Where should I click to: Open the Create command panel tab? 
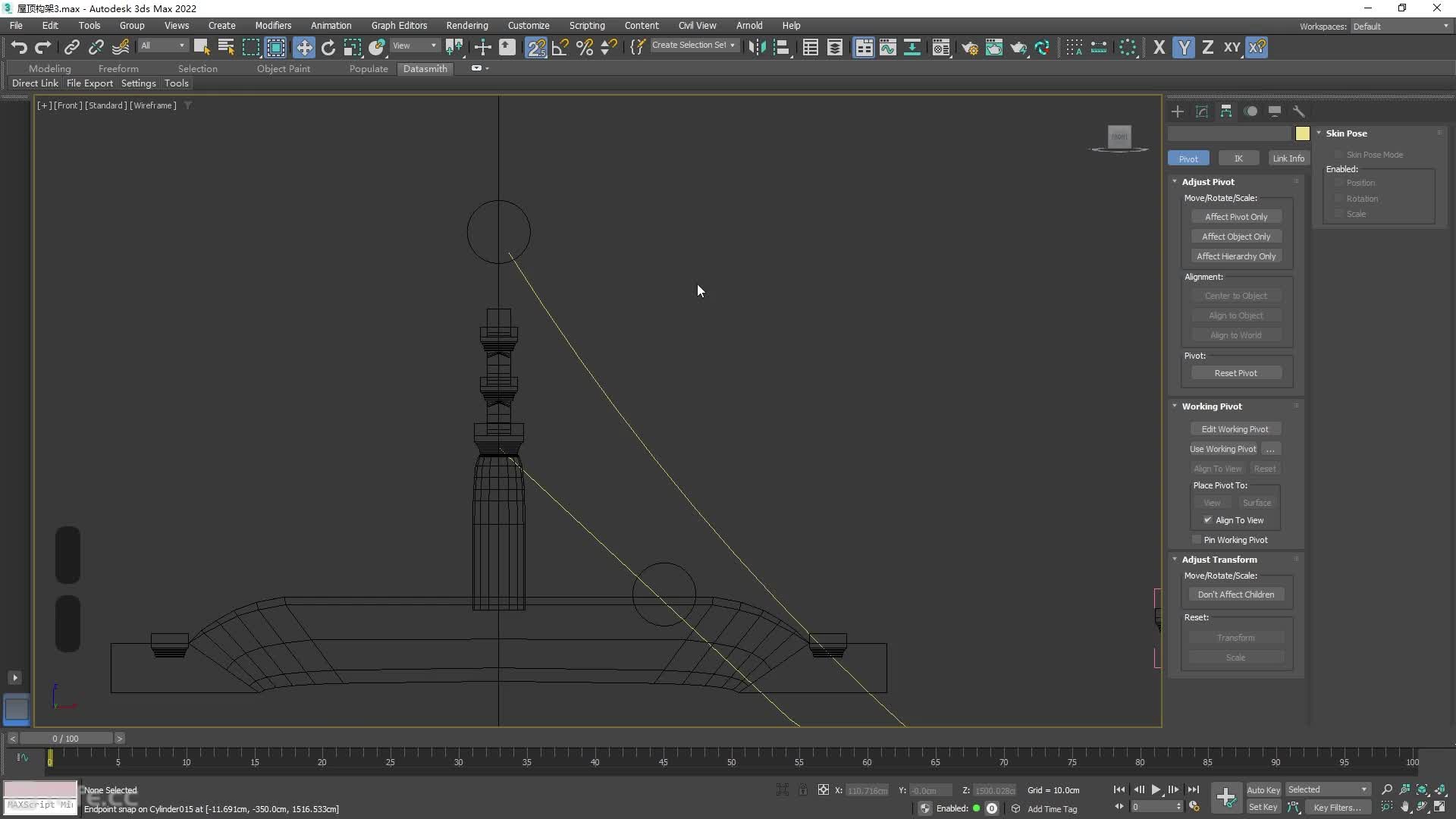(1178, 111)
